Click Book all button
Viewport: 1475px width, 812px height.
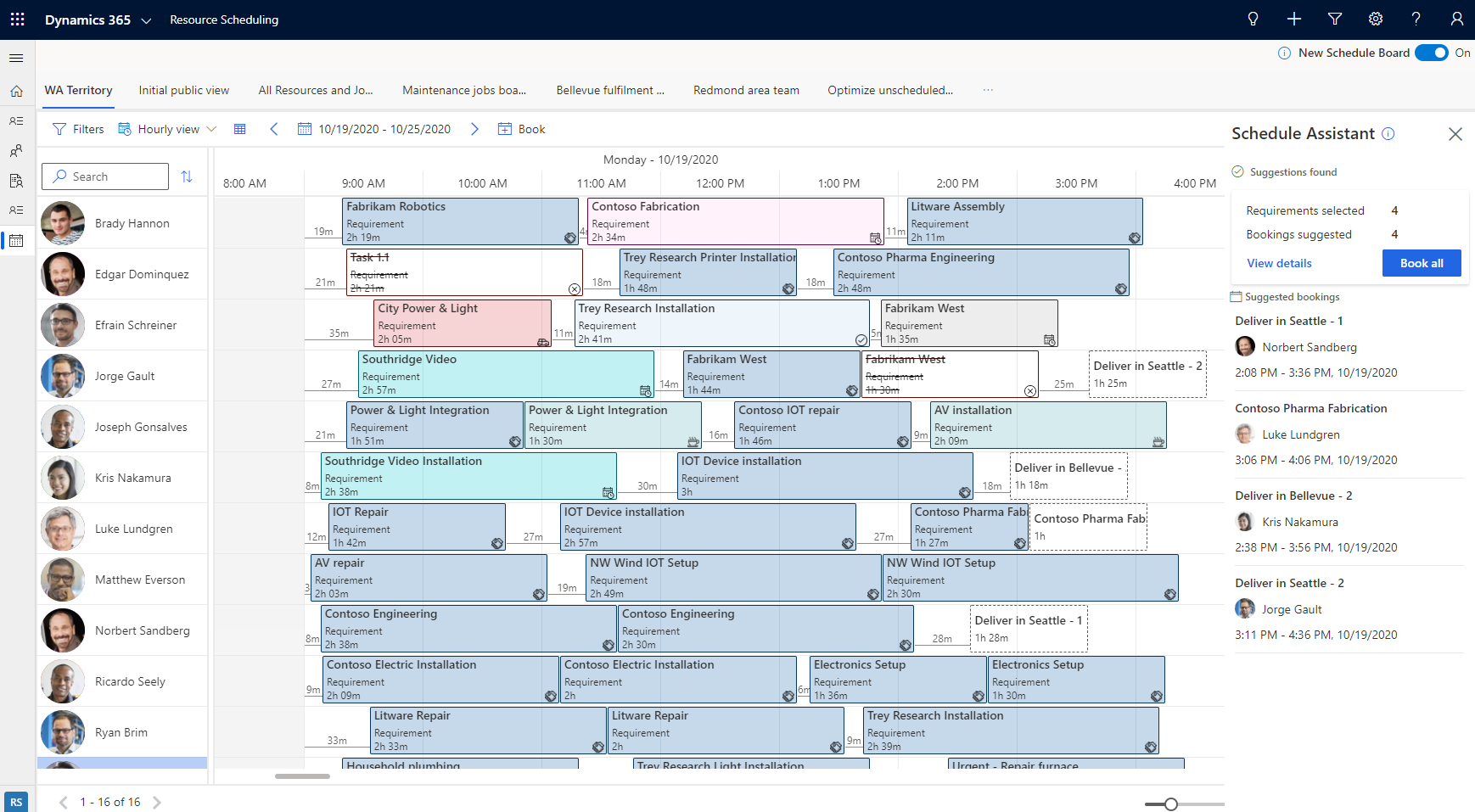pyautogui.click(x=1422, y=263)
